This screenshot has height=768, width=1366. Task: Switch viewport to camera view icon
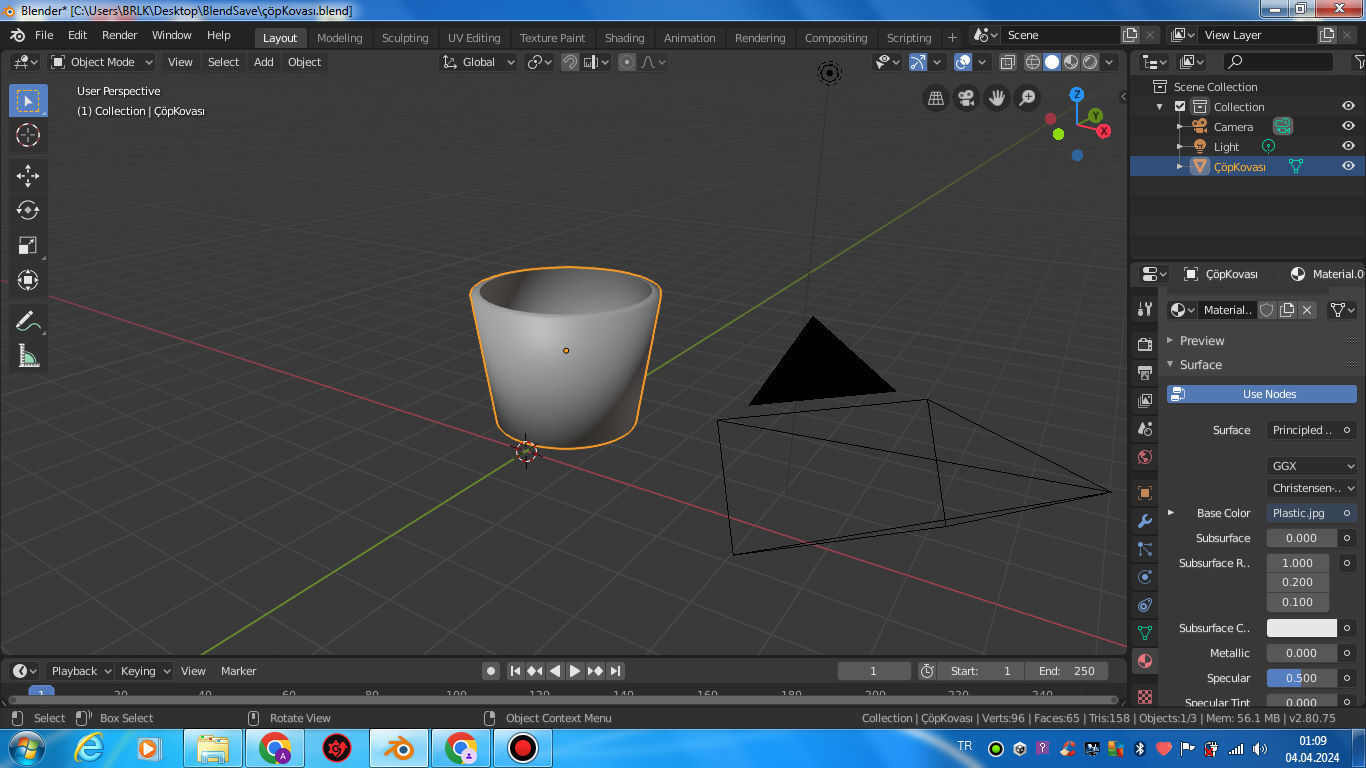(966, 98)
